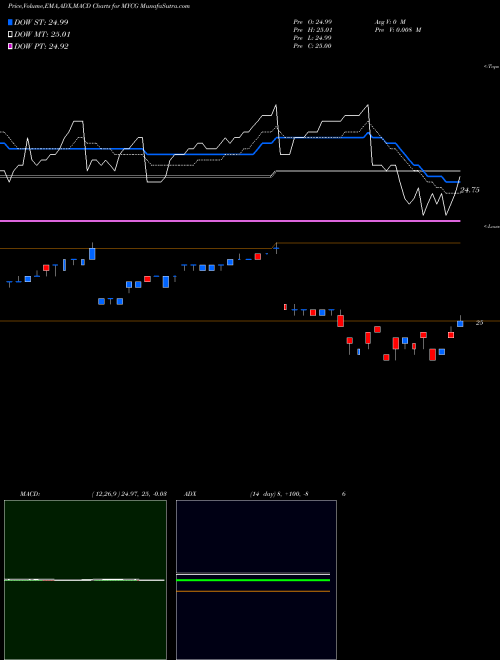
Task: Click the '25' price level label
Action: coord(479,323)
